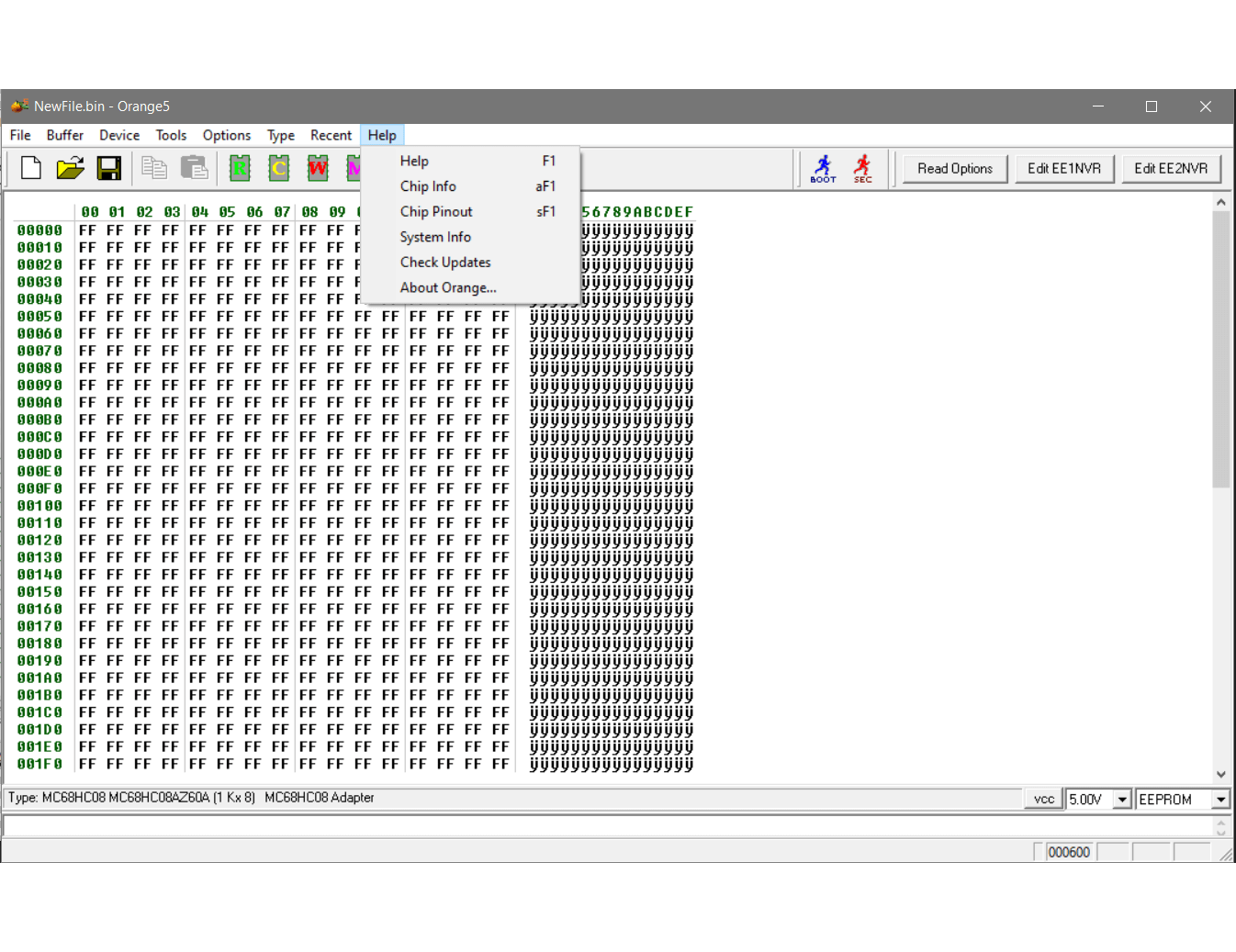Save the file with the floppy disk icon
Screen dimensions: 1236x952
(109, 168)
